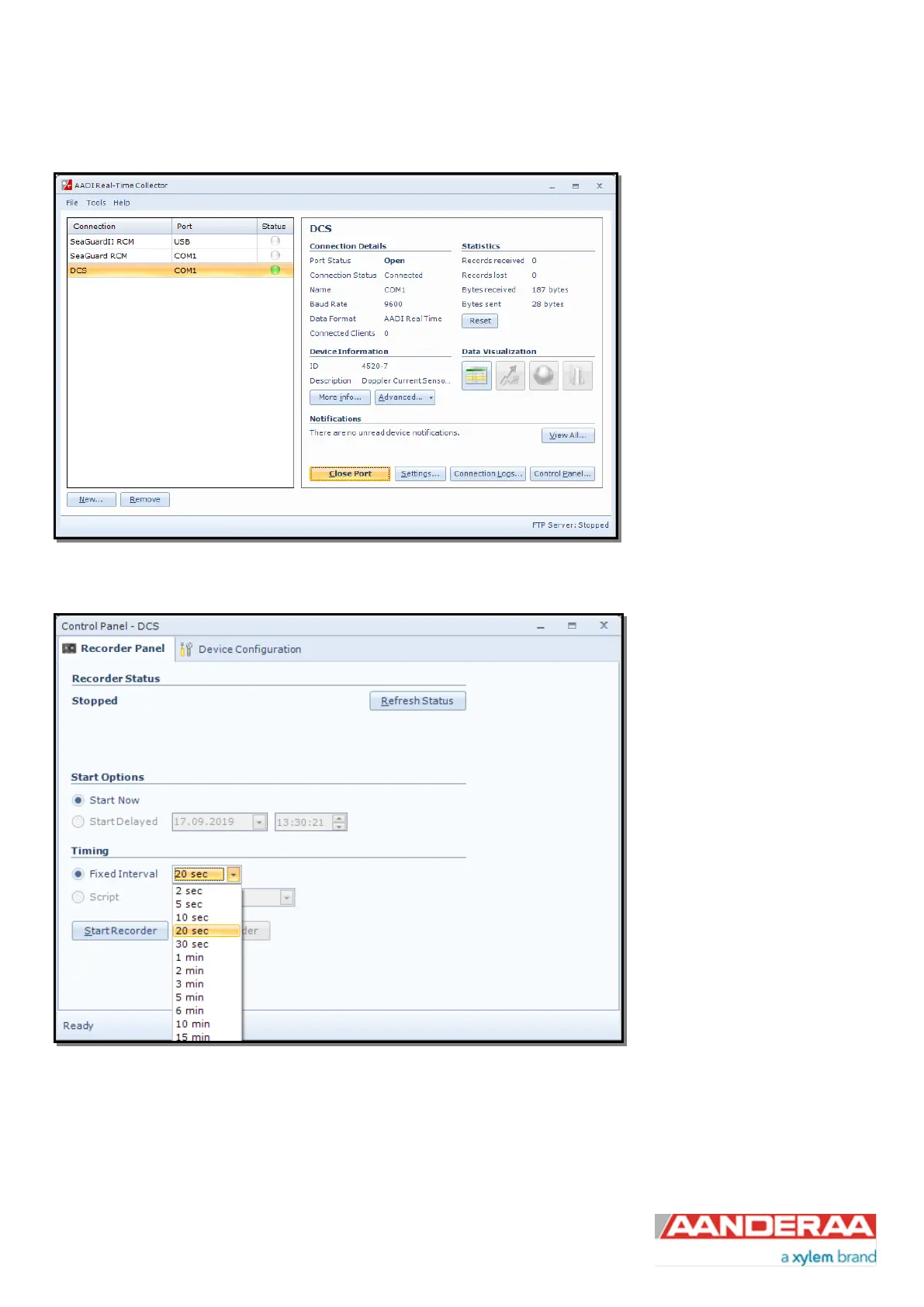Open the Advanced... dropdown button
The width and height of the screenshot is (924, 1307).
click(x=405, y=397)
